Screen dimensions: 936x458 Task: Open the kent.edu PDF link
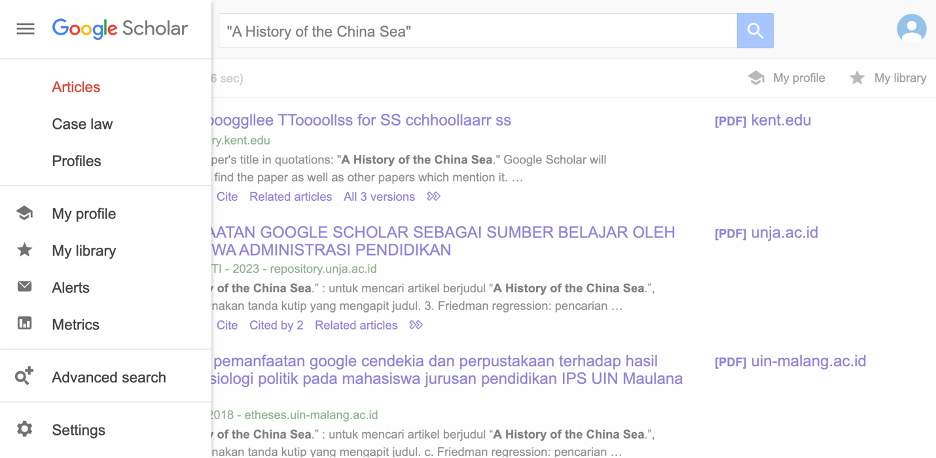click(762, 121)
